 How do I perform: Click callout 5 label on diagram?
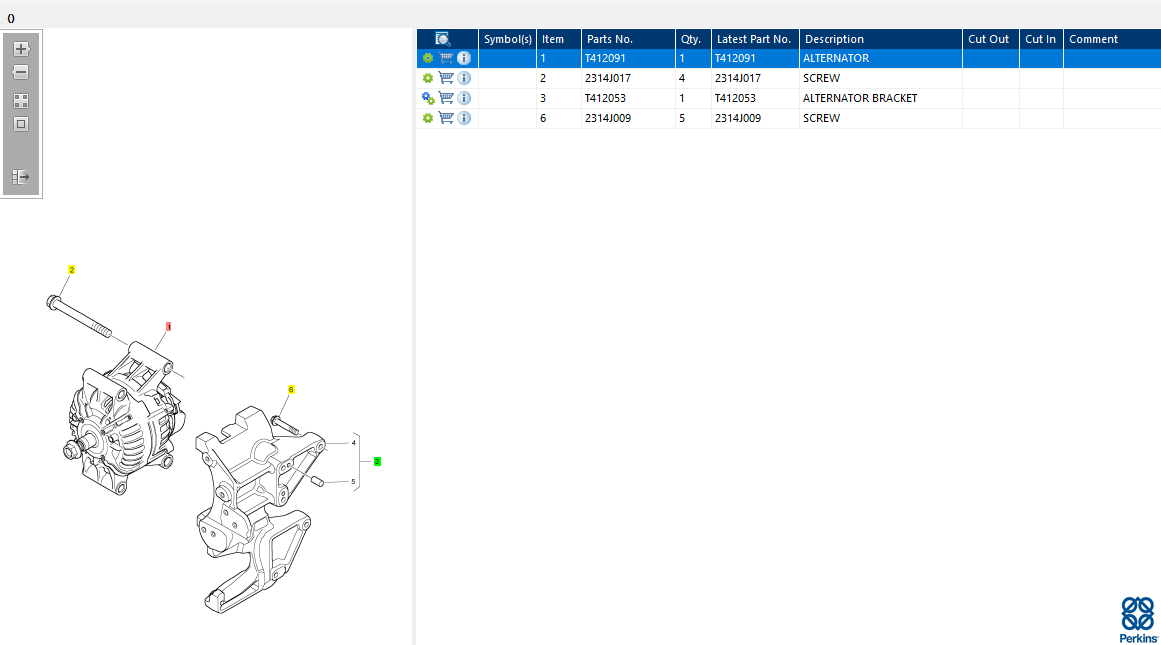click(x=353, y=481)
